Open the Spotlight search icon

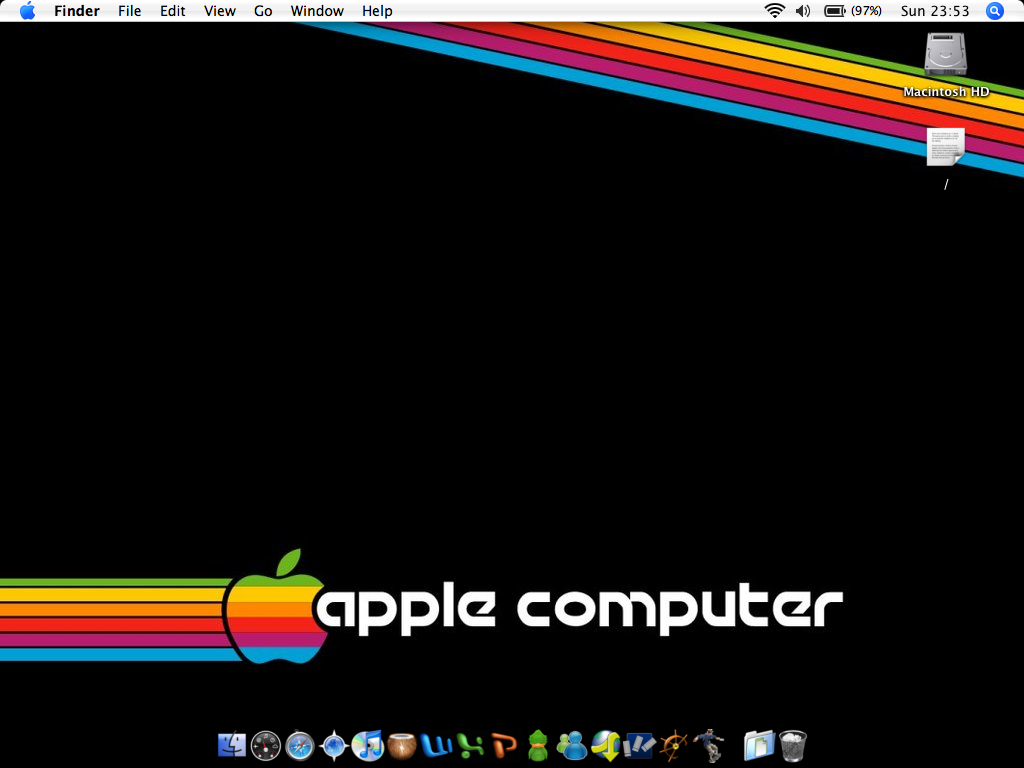(x=995, y=11)
